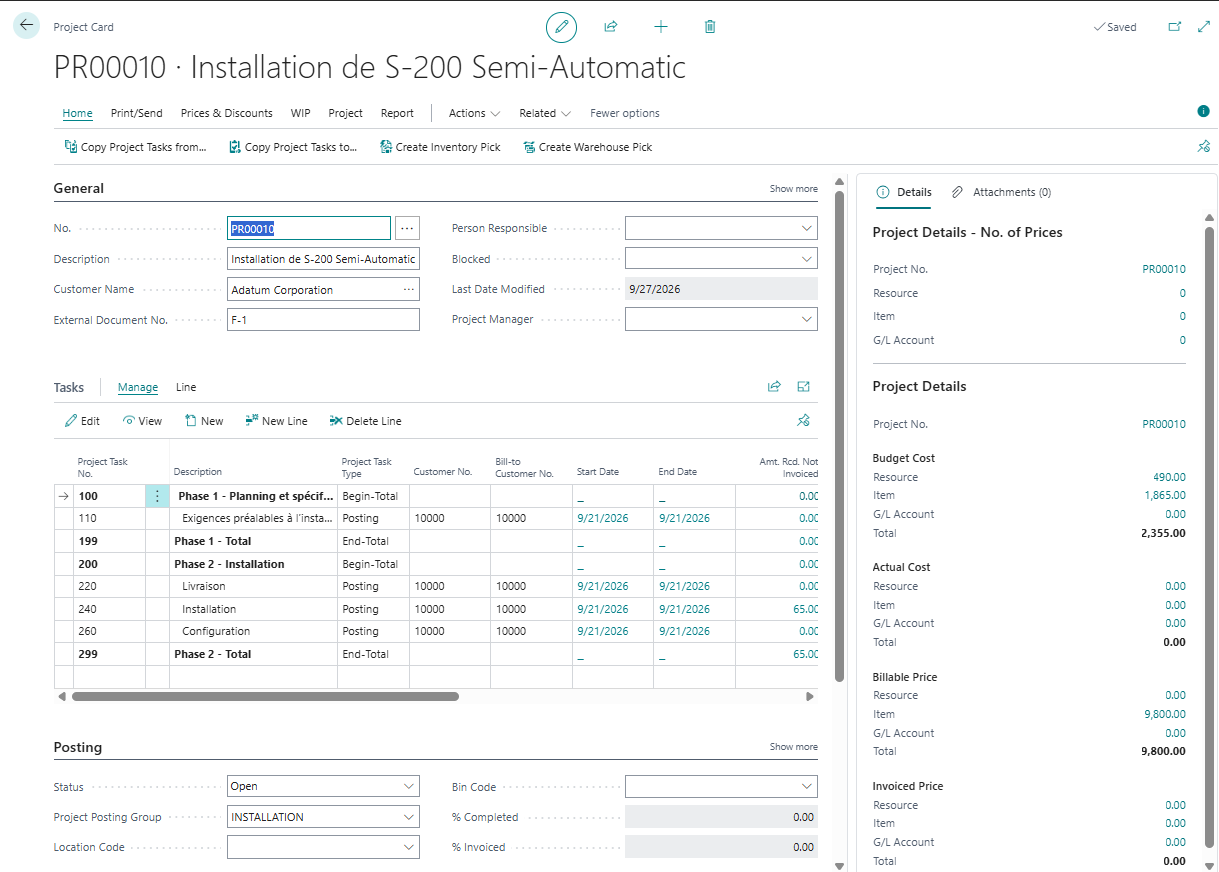This screenshot has height=872, width=1219.
Task: Click Show more in General section
Action: point(794,189)
